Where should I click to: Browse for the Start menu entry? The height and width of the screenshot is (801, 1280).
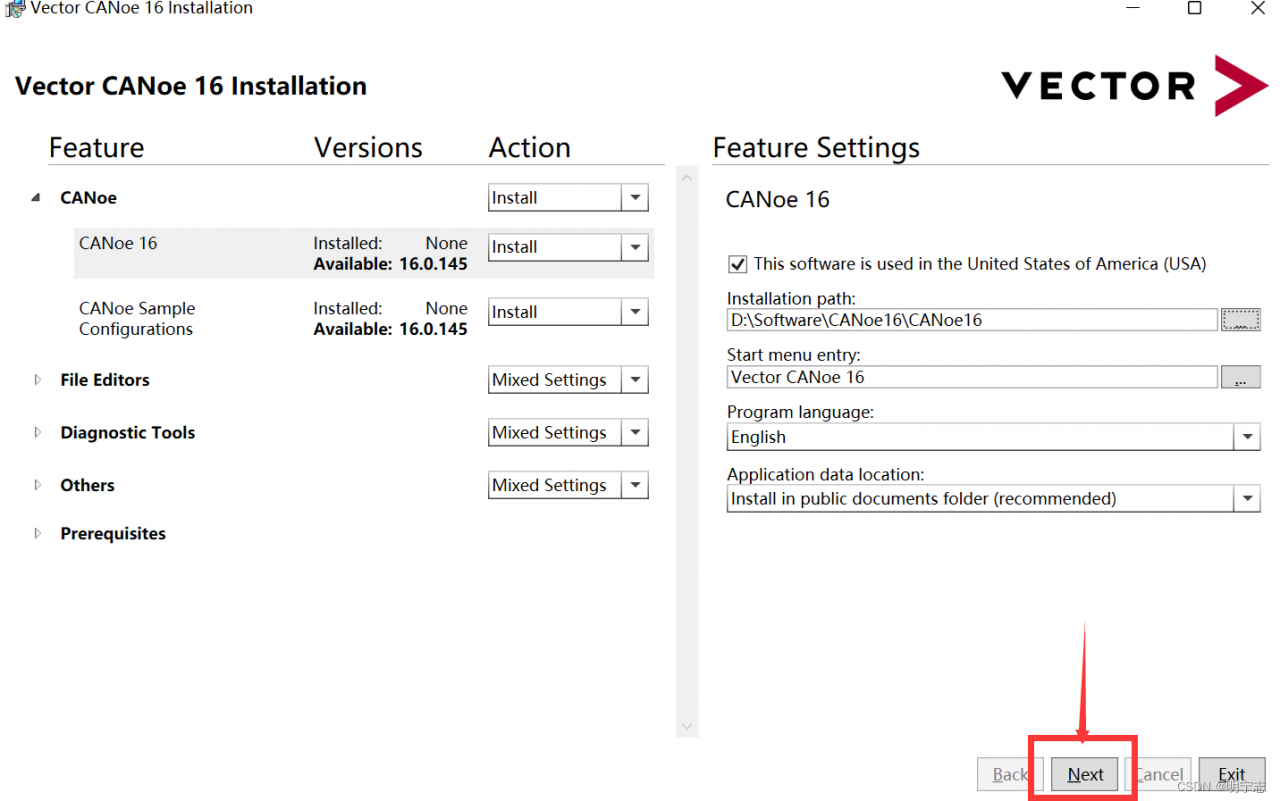[x=1241, y=377]
